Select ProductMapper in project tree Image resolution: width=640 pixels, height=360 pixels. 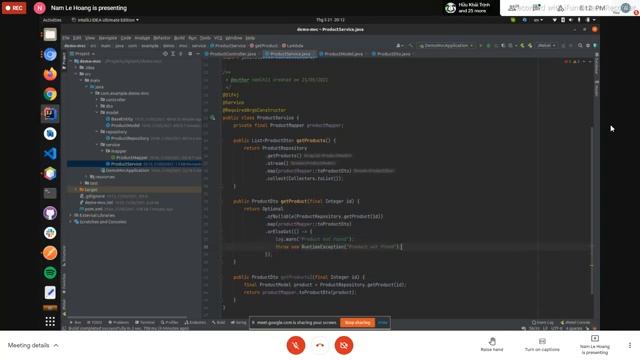131,158
